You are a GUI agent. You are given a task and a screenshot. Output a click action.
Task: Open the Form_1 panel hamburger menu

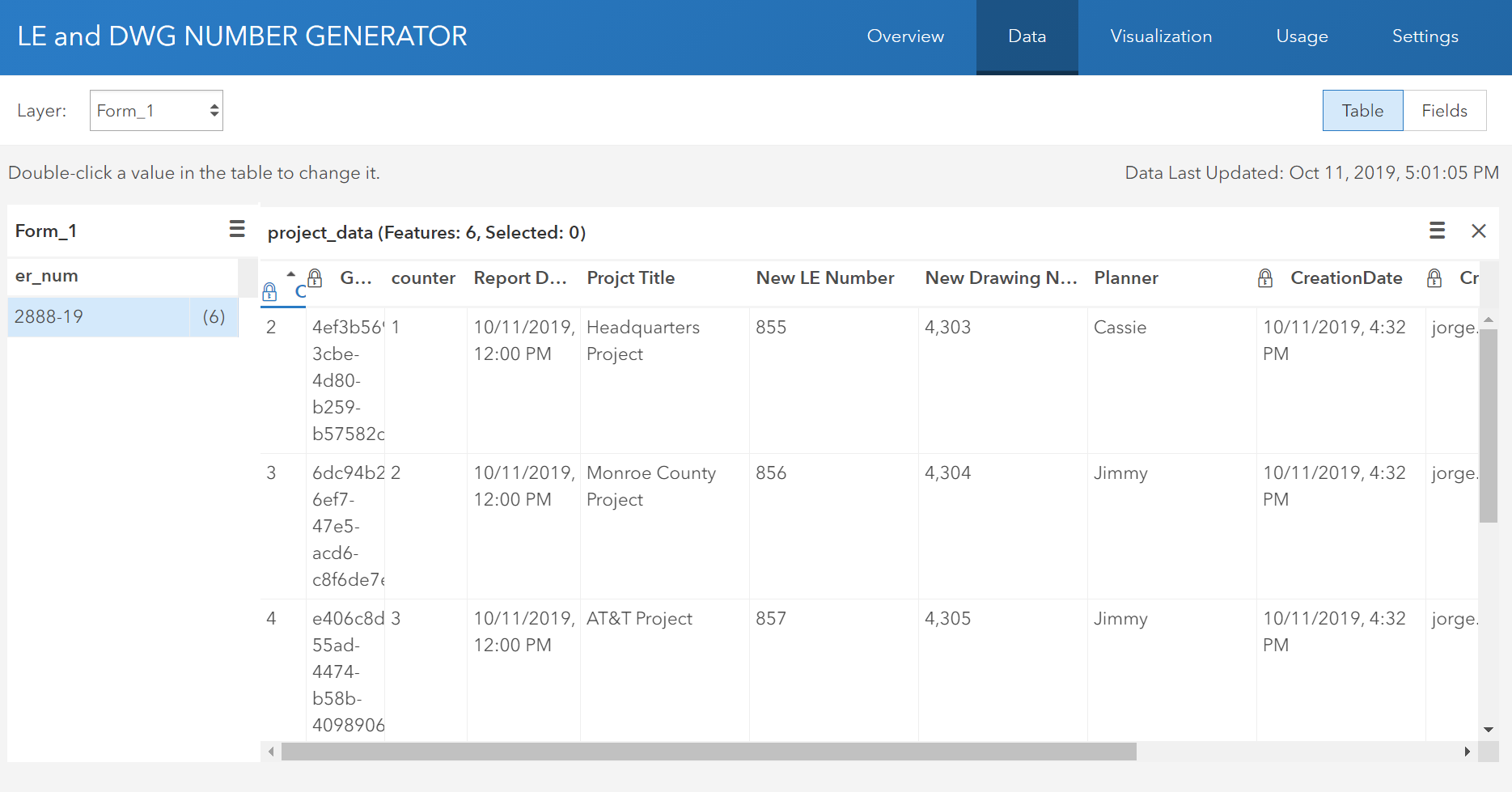click(237, 230)
